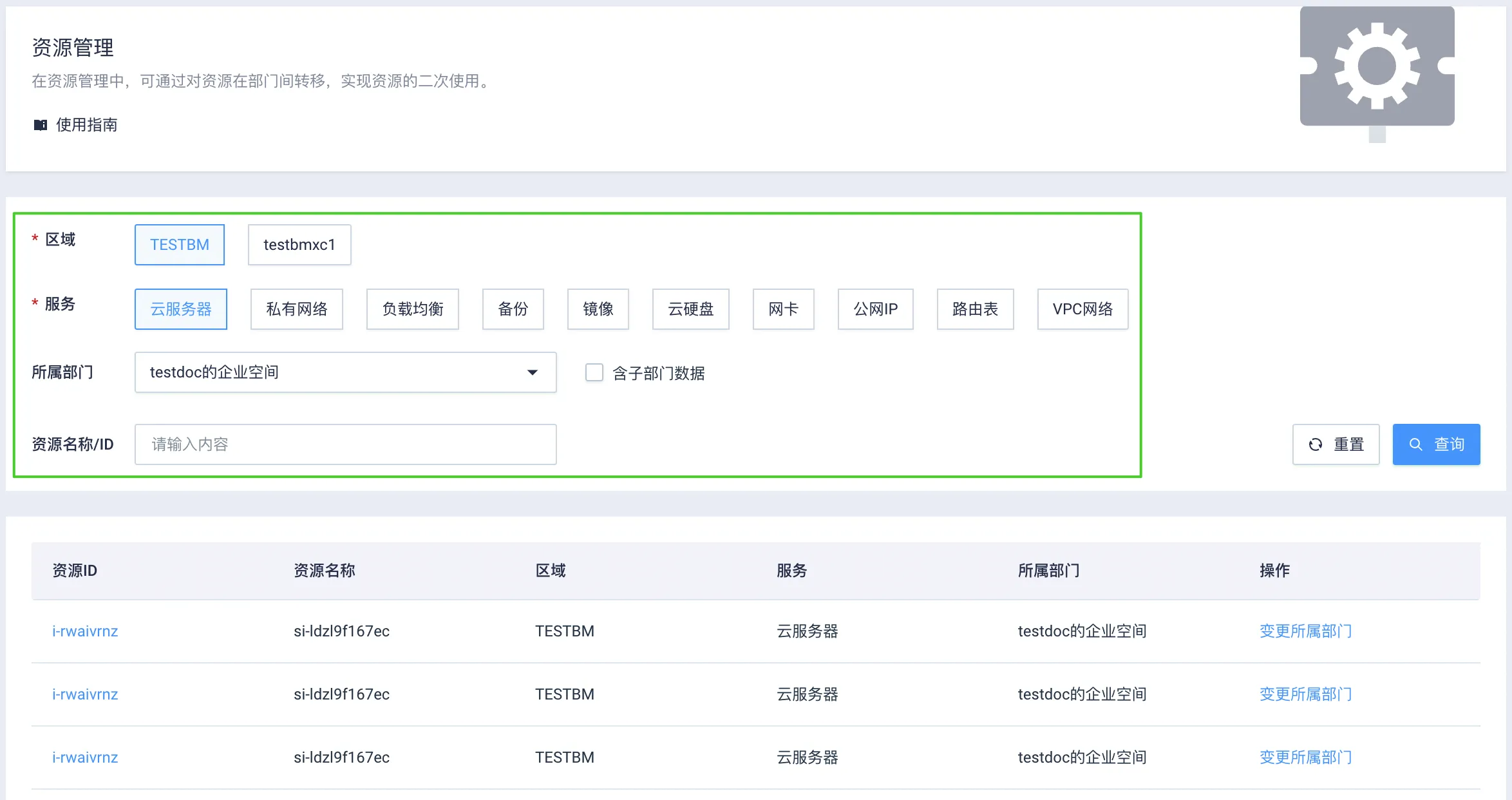Viewport: 1512px width, 800px height.
Task: Select the 云硬盘 service filter
Action: (x=690, y=309)
